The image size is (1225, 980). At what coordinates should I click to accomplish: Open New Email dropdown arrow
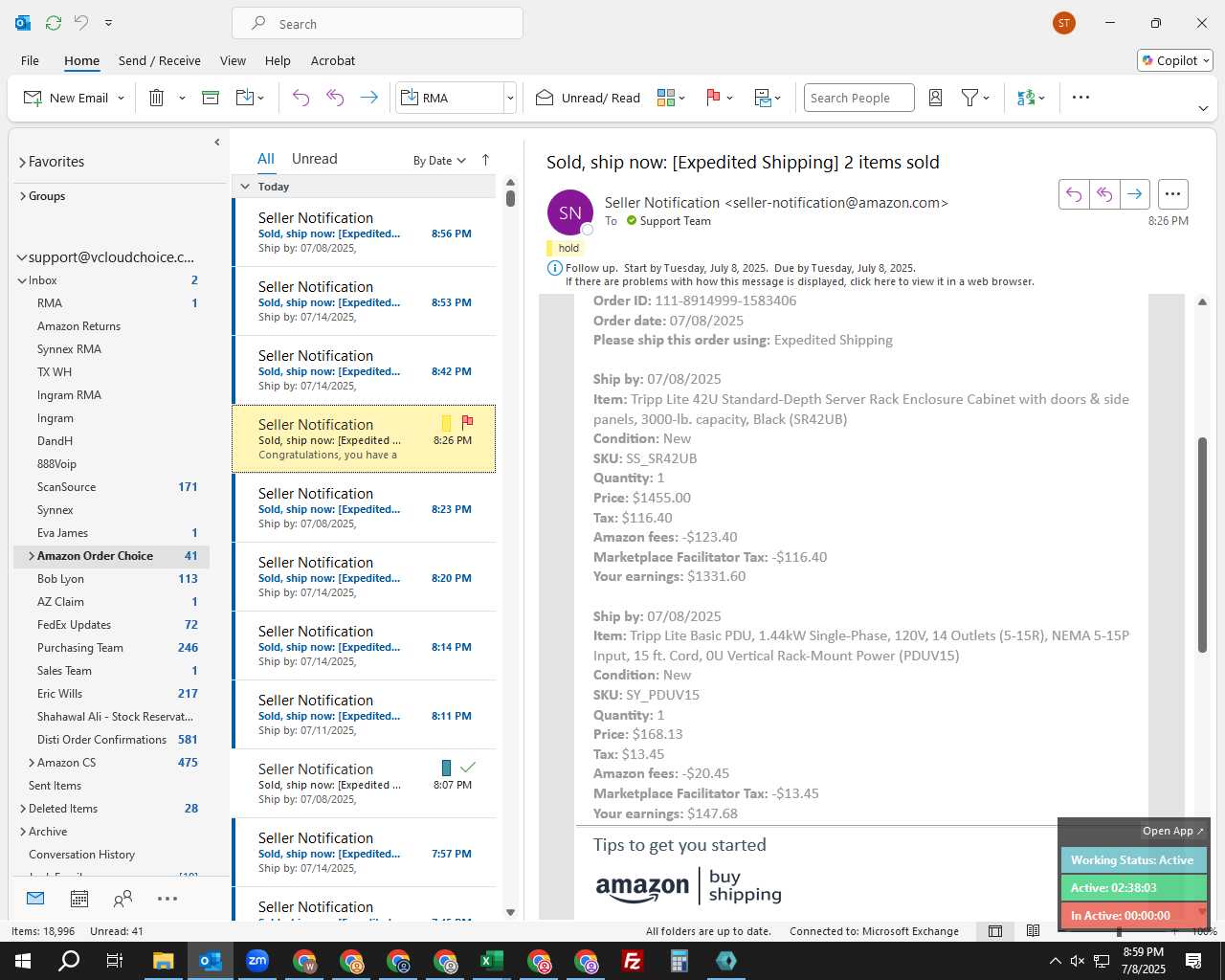(x=122, y=98)
